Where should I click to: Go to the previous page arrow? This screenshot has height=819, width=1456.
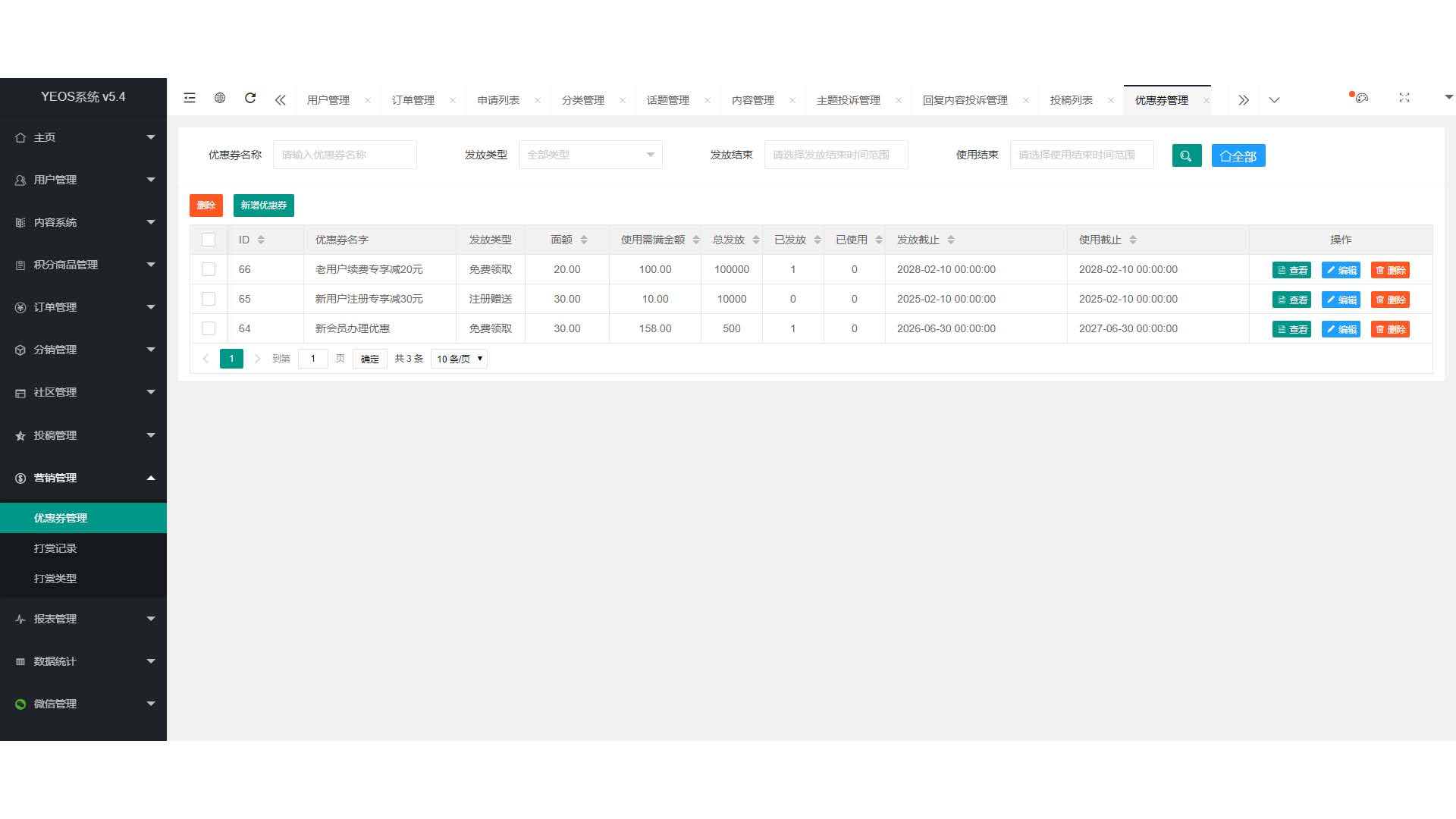(206, 359)
